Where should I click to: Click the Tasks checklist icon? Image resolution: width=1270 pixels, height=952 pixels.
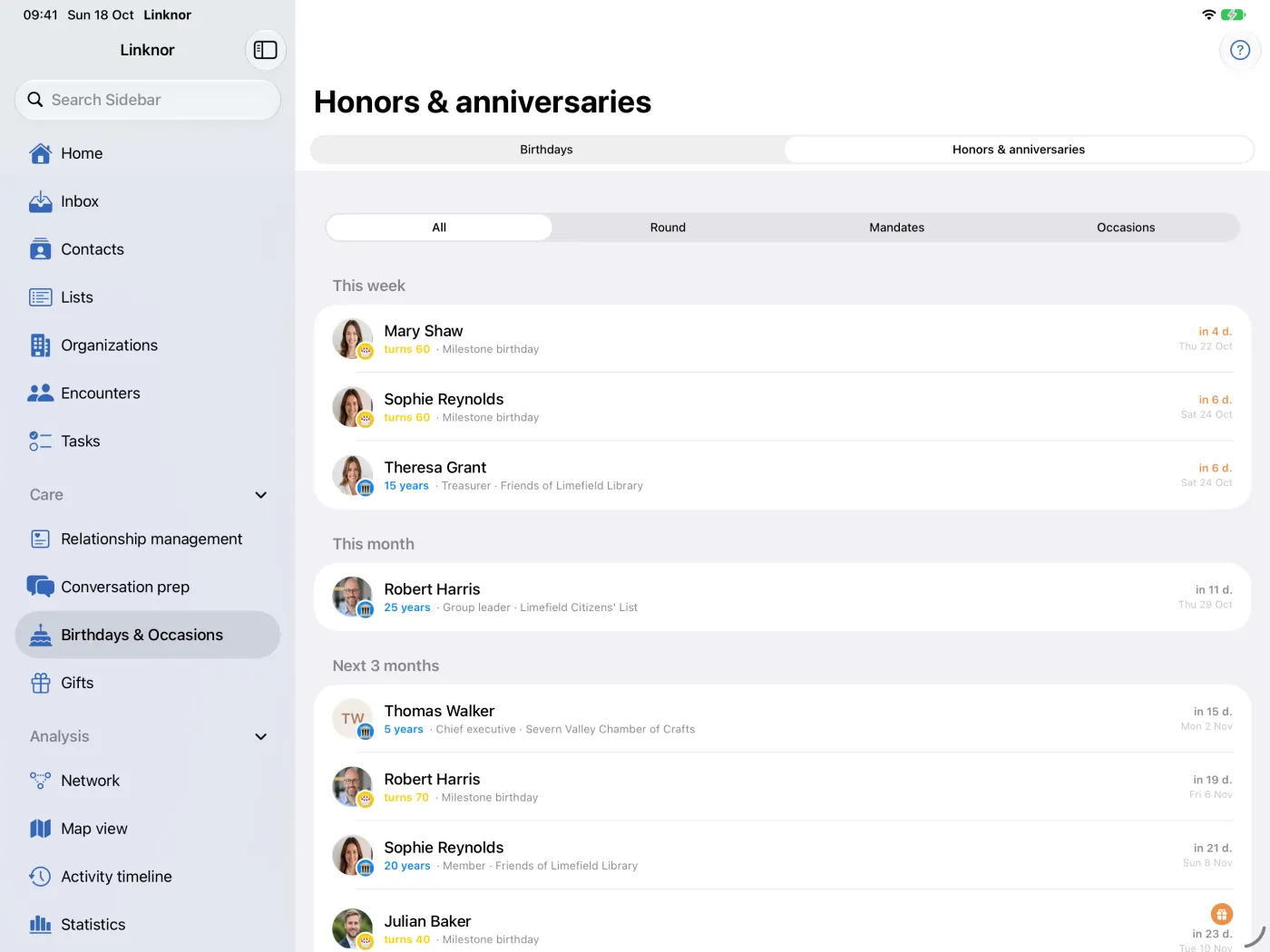[x=41, y=442]
